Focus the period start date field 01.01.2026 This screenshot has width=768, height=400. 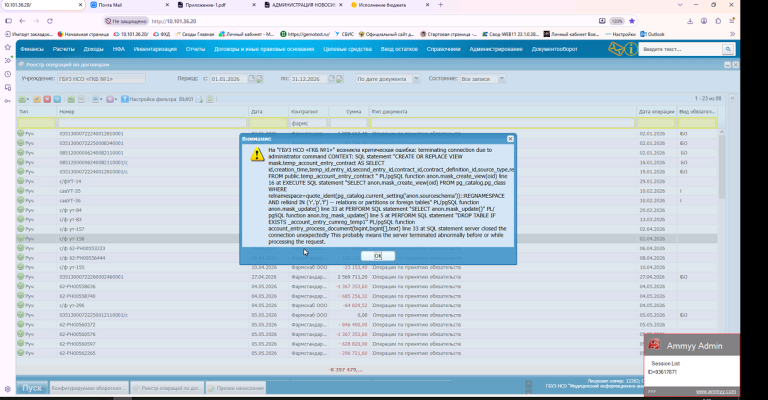(x=229, y=79)
